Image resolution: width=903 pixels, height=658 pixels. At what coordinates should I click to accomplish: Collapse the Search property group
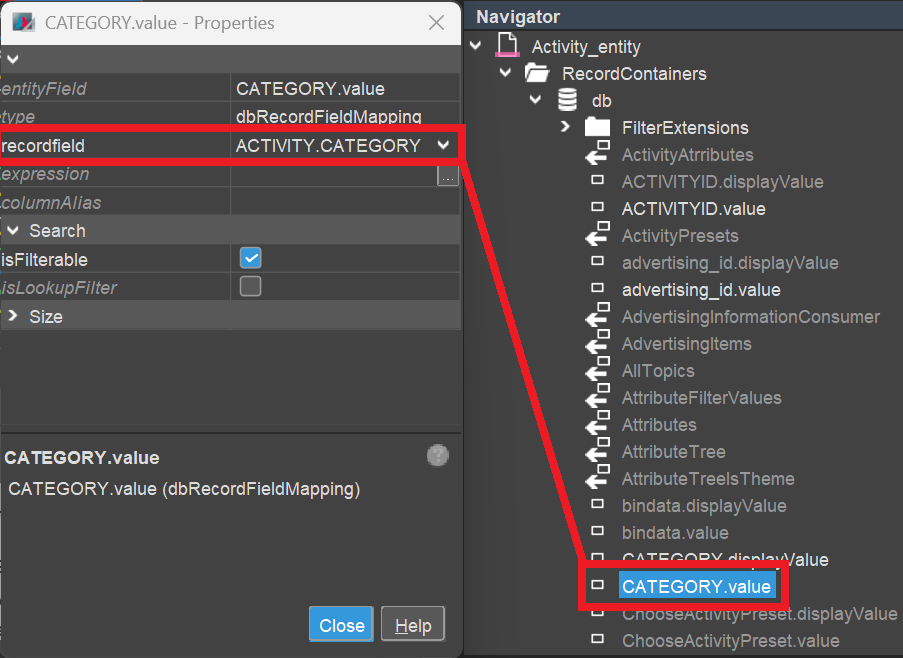click(13, 231)
